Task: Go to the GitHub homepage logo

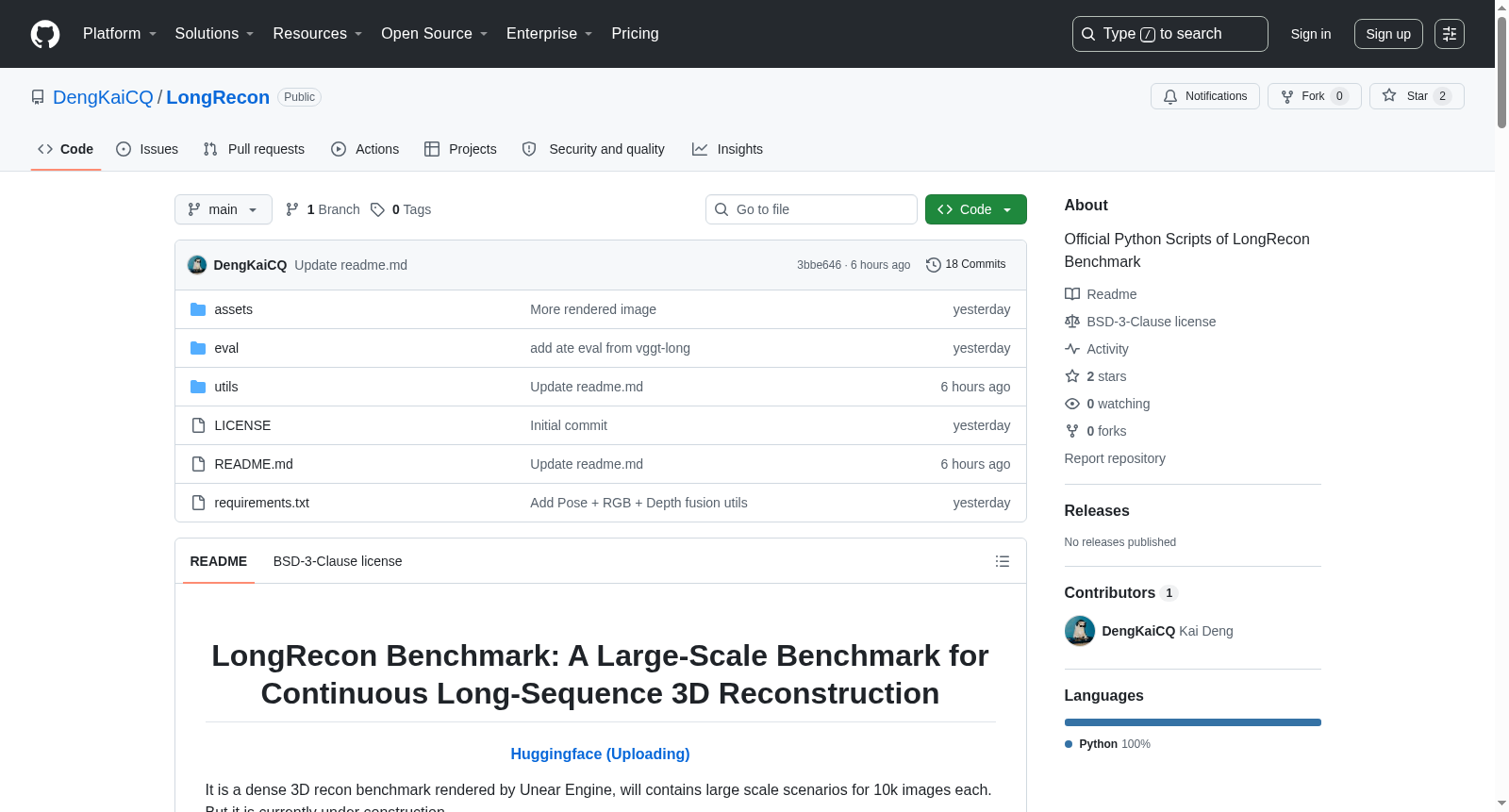Action: 45,34
